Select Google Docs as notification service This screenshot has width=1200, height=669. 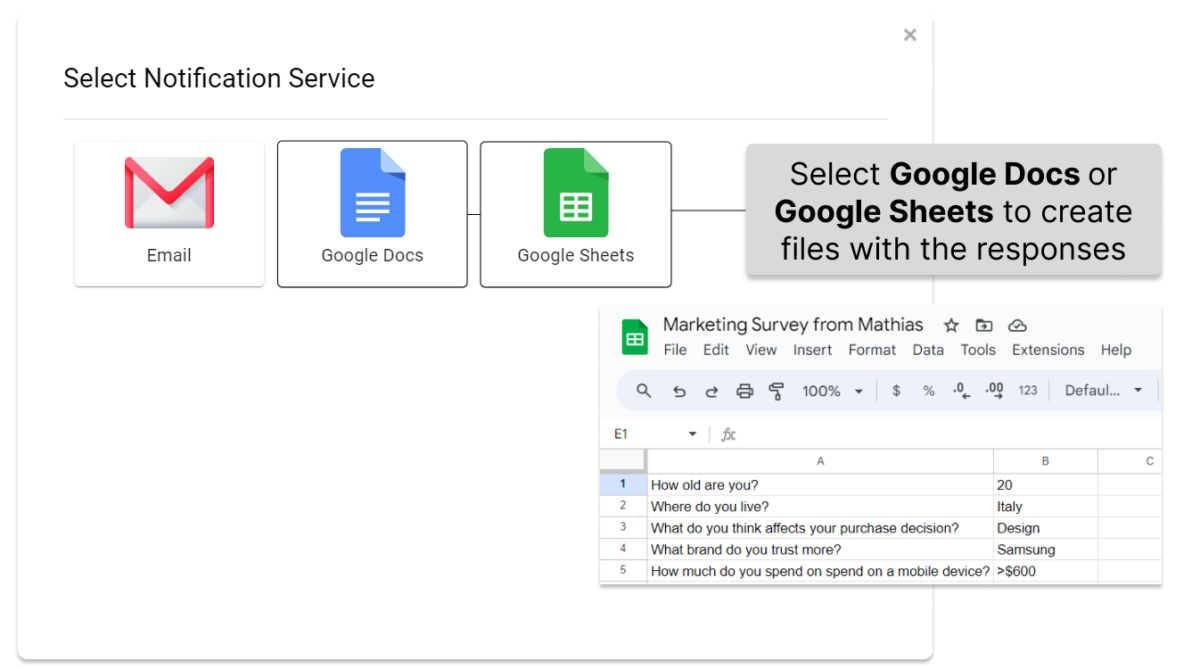(x=372, y=213)
